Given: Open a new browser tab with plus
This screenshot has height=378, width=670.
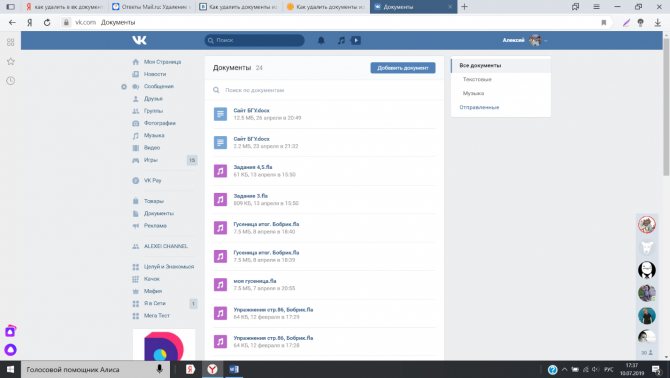Looking at the screenshot, I should tap(464, 7).
